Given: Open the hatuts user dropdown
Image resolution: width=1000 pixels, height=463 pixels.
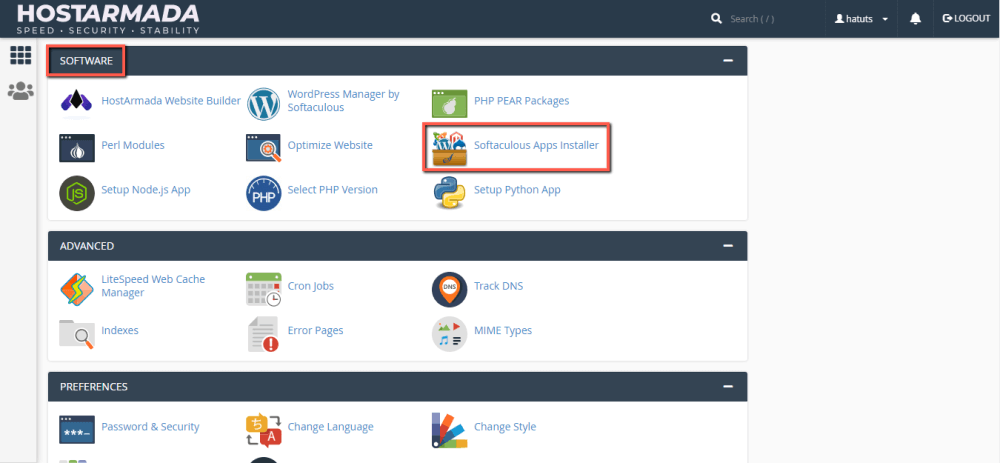Looking at the screenshot, I should coord(861,19).
